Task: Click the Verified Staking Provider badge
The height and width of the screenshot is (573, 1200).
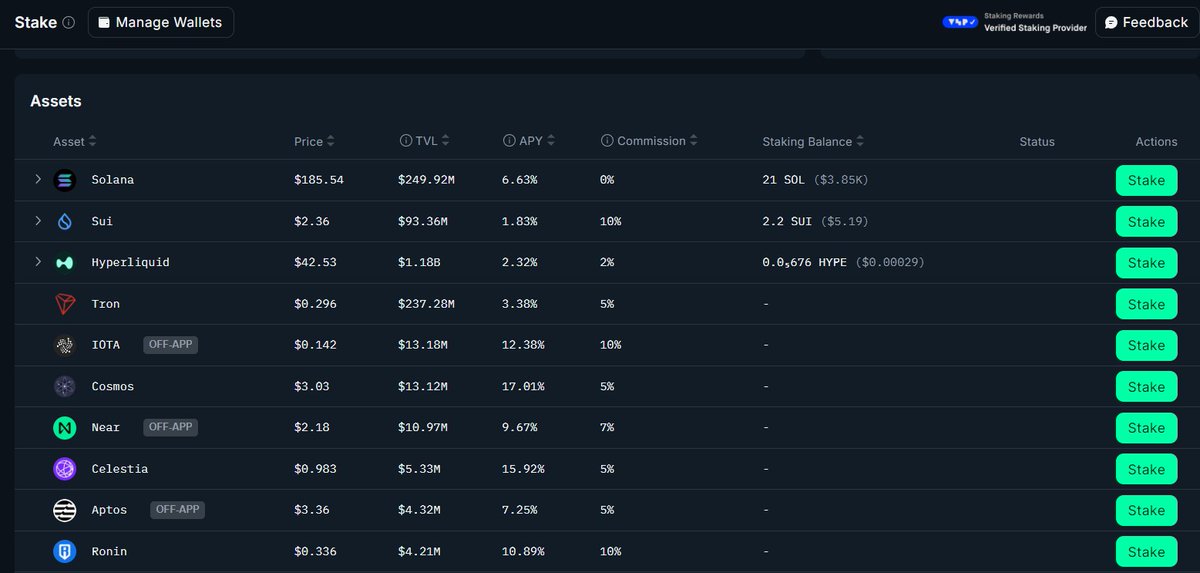Action: (1015, 22)
